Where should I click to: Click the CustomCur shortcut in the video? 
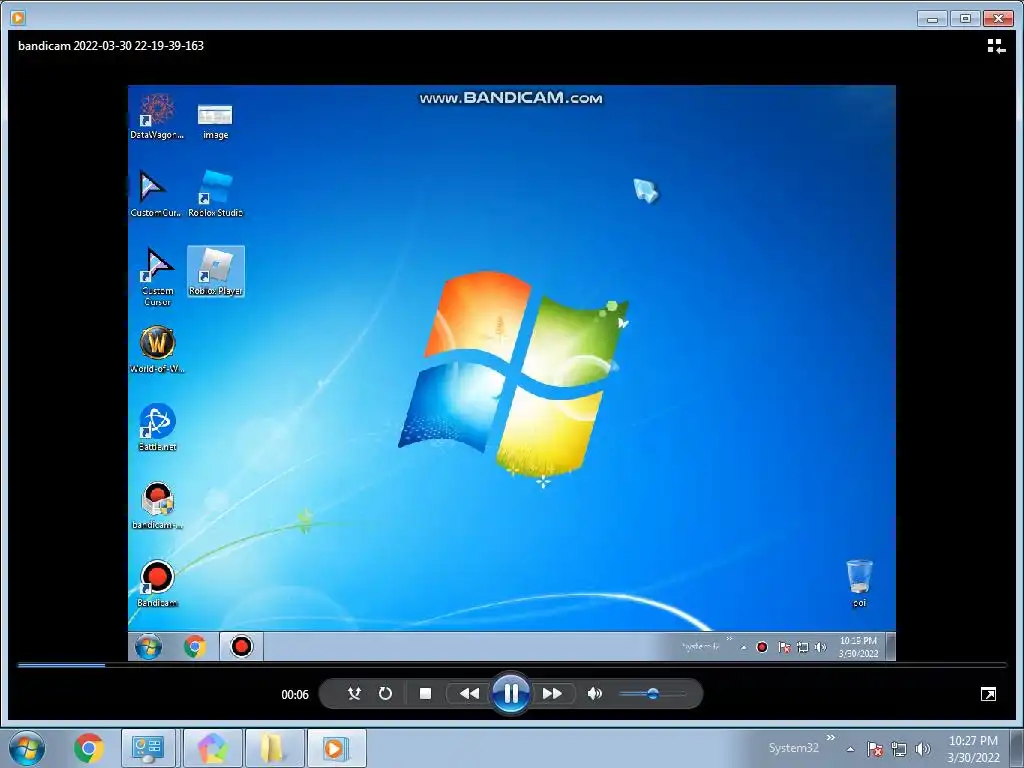point(156,194)
